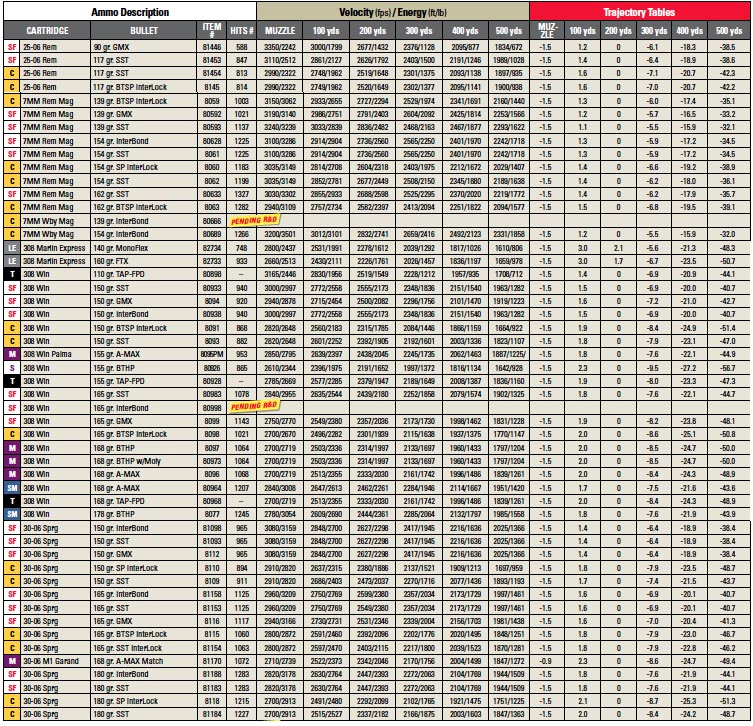Click the S badge for 155 gr. BTHP

point(12,368)
